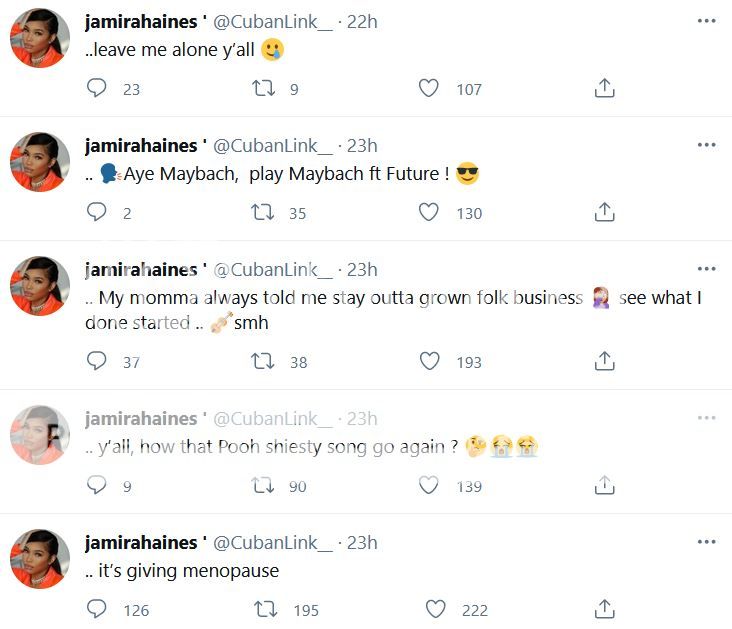Share the "Pooh shiesty song" tweet

tap(604, 485)
